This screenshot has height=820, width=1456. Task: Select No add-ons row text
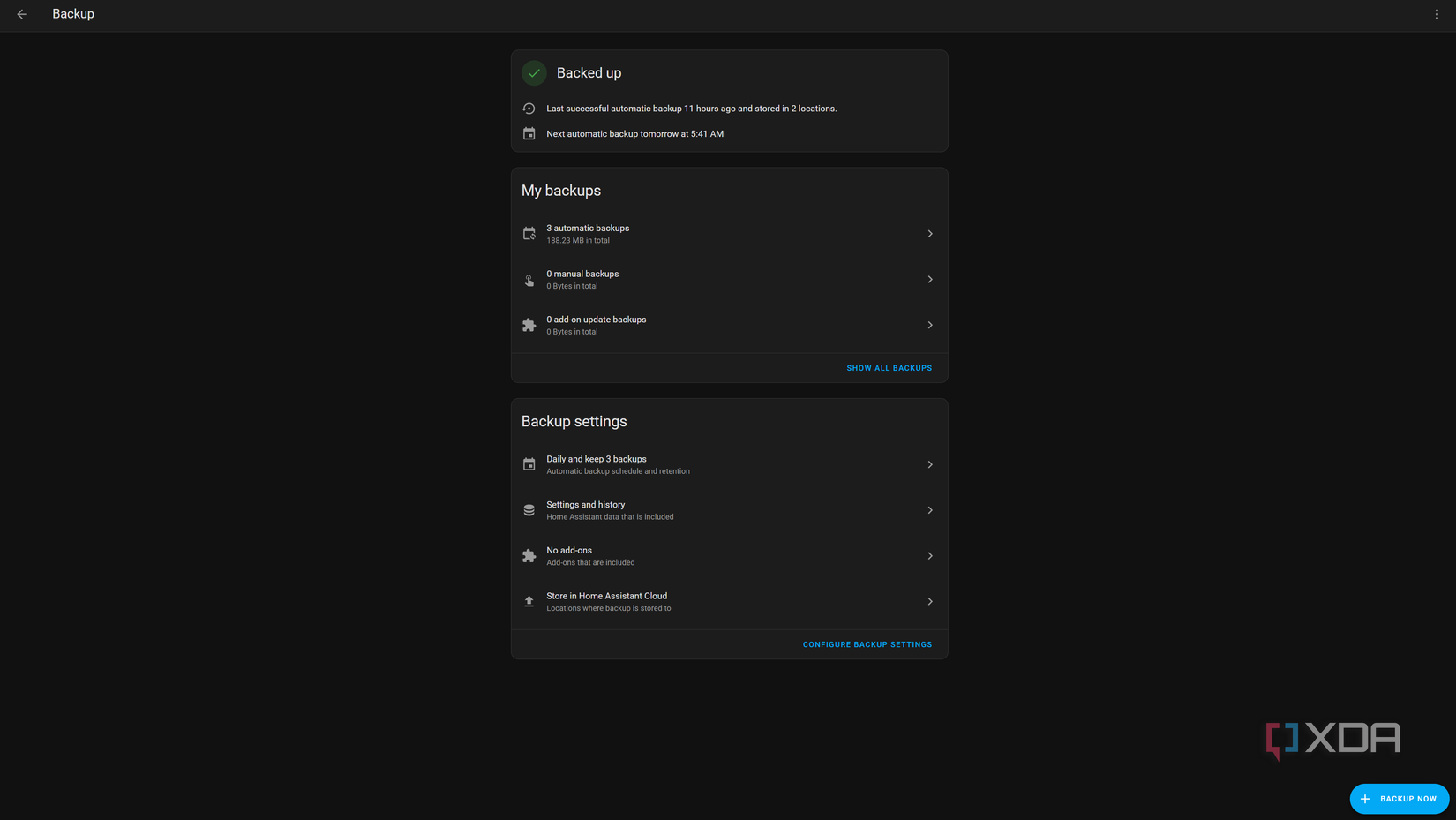[x=569, y=551]
